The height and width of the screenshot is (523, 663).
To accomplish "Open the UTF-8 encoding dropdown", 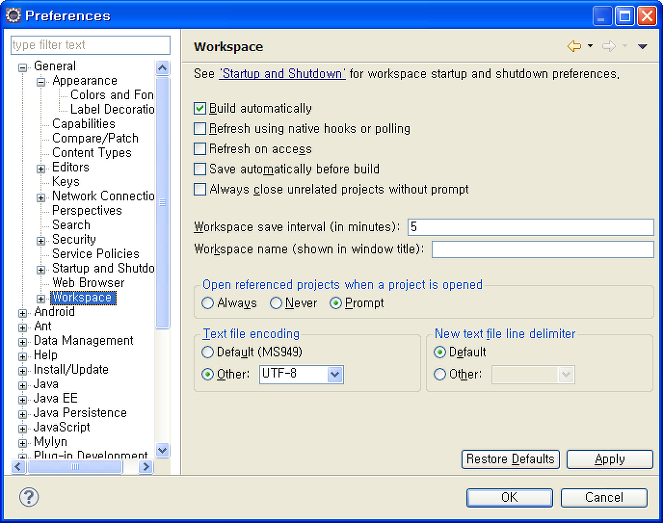I will click(335, 375).
